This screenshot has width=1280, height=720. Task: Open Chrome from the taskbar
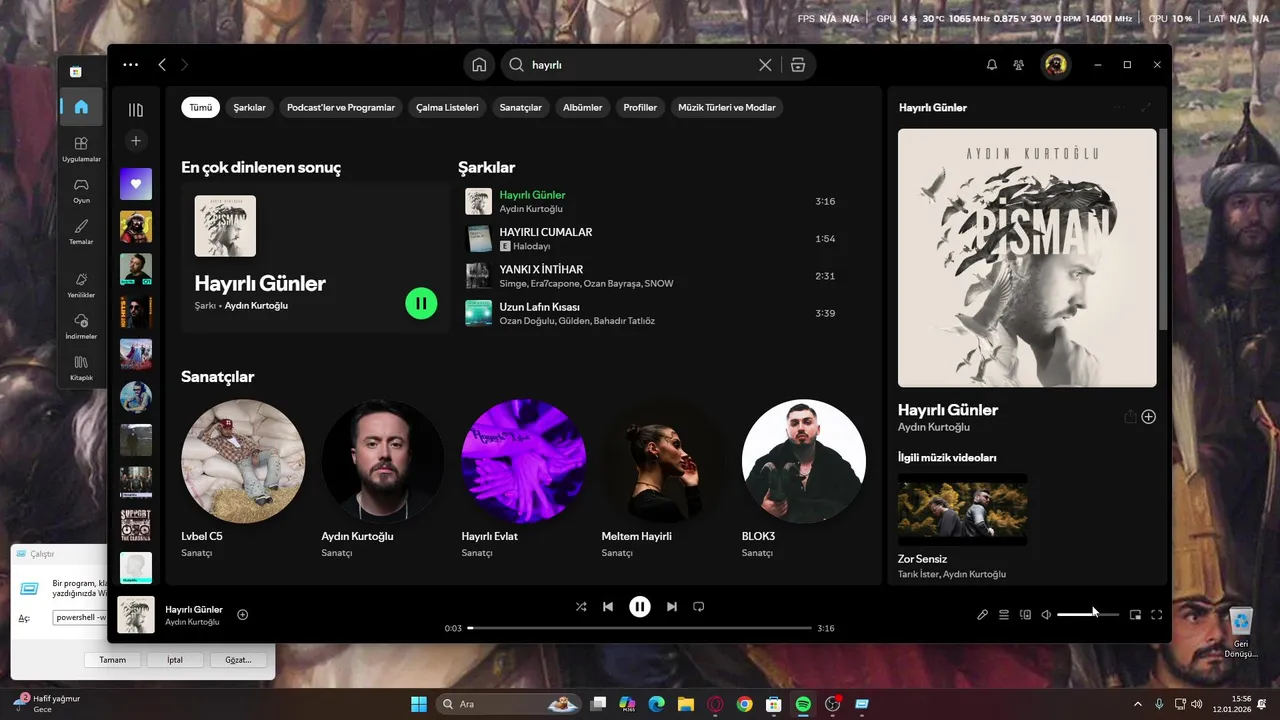[744, 704]
